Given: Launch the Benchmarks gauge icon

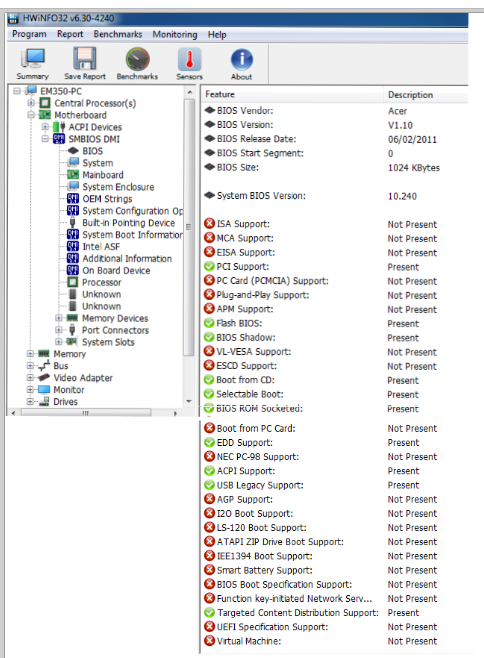Looking at the screenshot, I should (x=137, y=63).
